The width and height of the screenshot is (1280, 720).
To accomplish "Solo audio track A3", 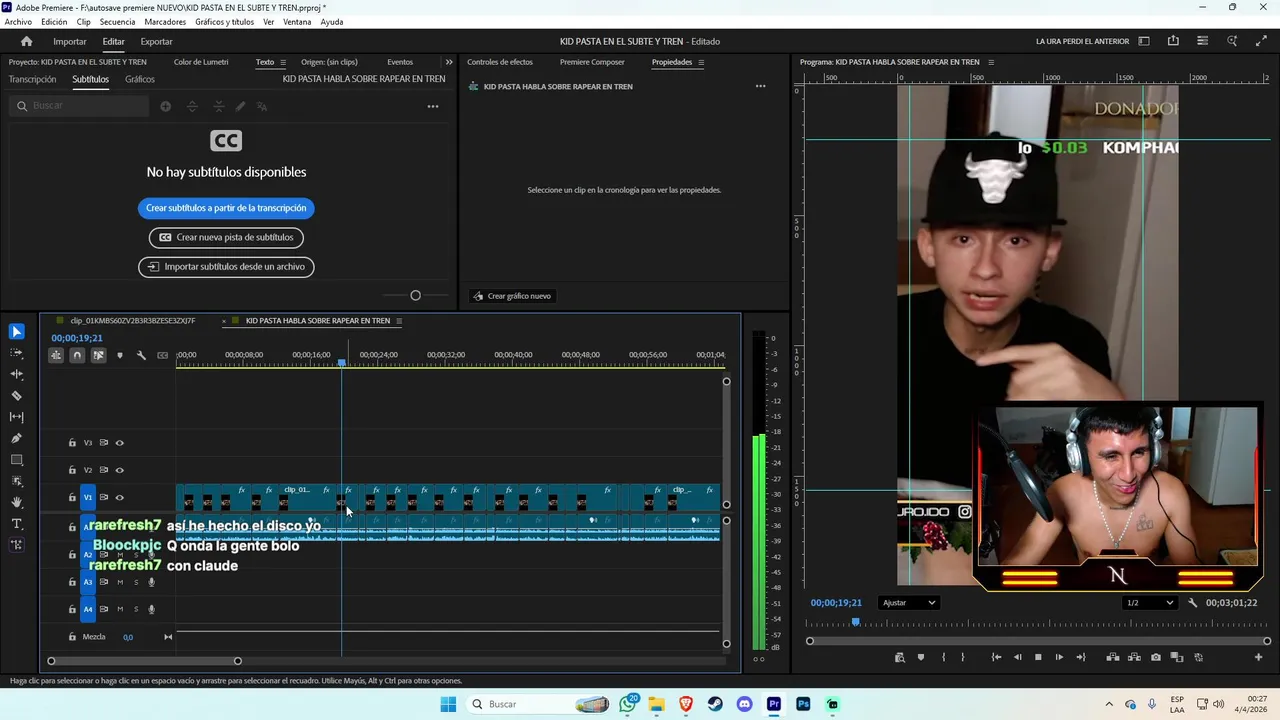I will point(136,582).
